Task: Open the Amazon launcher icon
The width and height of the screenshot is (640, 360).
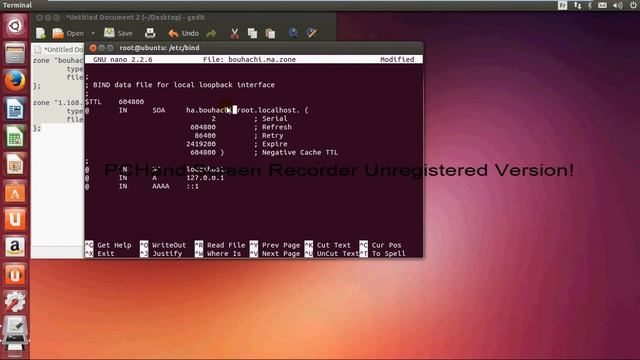Action: [x=15, y=247]
